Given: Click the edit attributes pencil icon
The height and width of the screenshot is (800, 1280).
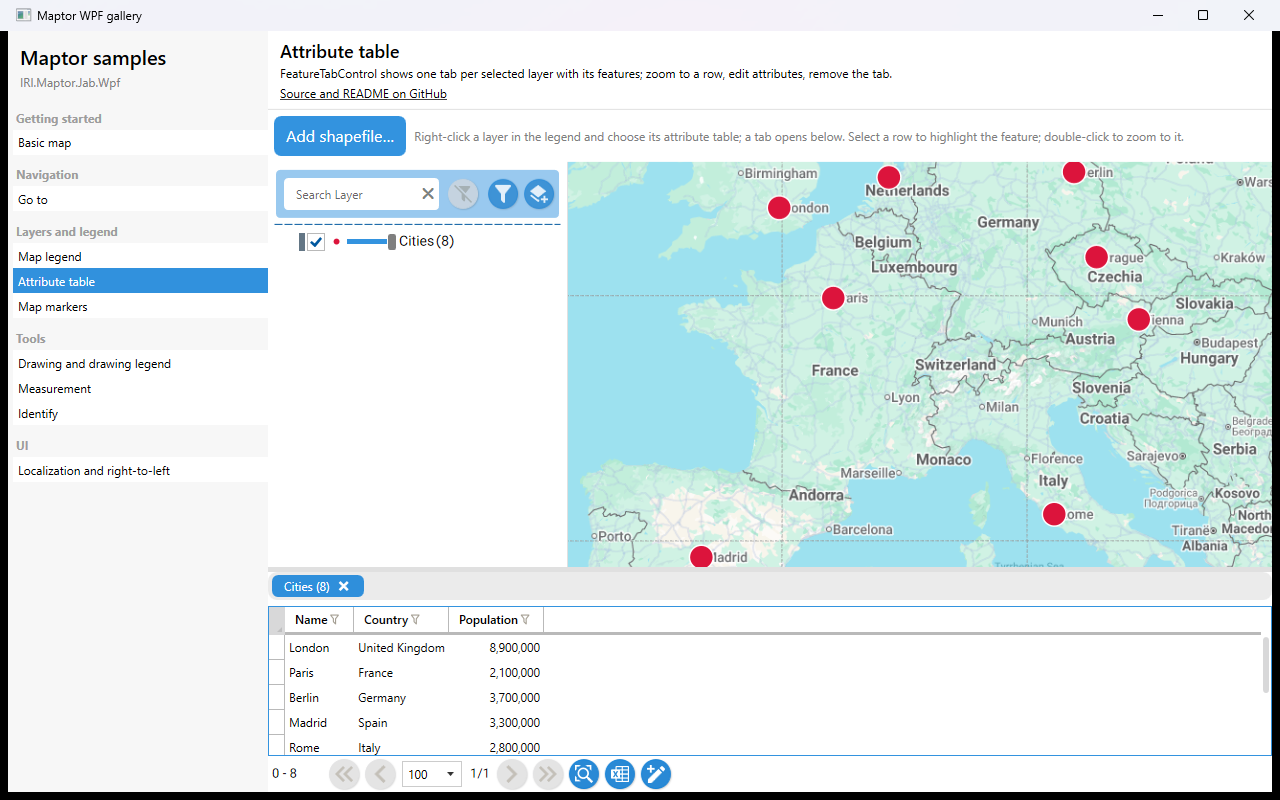Looking at the screenshot, I should click(656, 774).
